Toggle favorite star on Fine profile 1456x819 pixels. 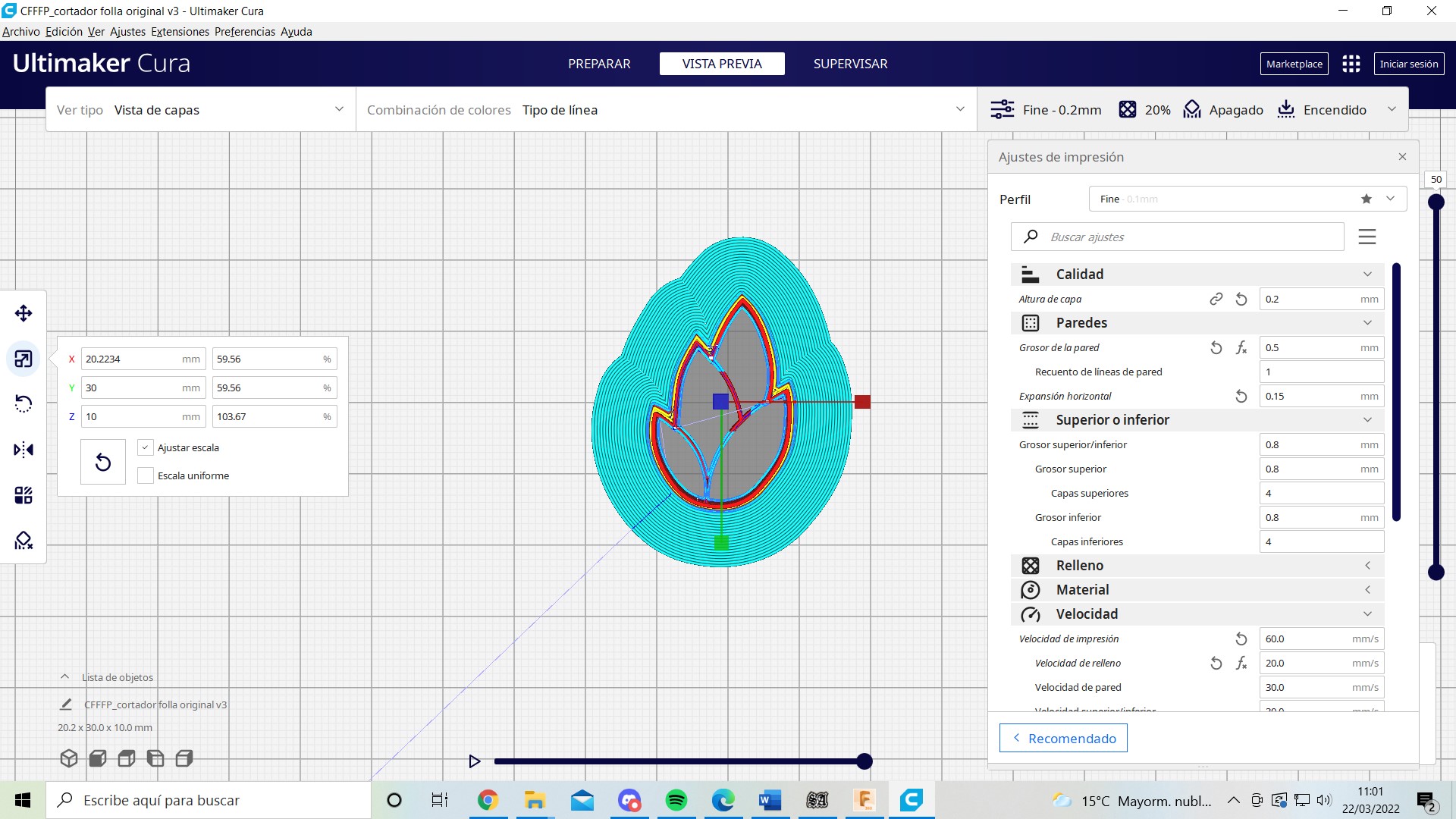(x=1366, y=199)
